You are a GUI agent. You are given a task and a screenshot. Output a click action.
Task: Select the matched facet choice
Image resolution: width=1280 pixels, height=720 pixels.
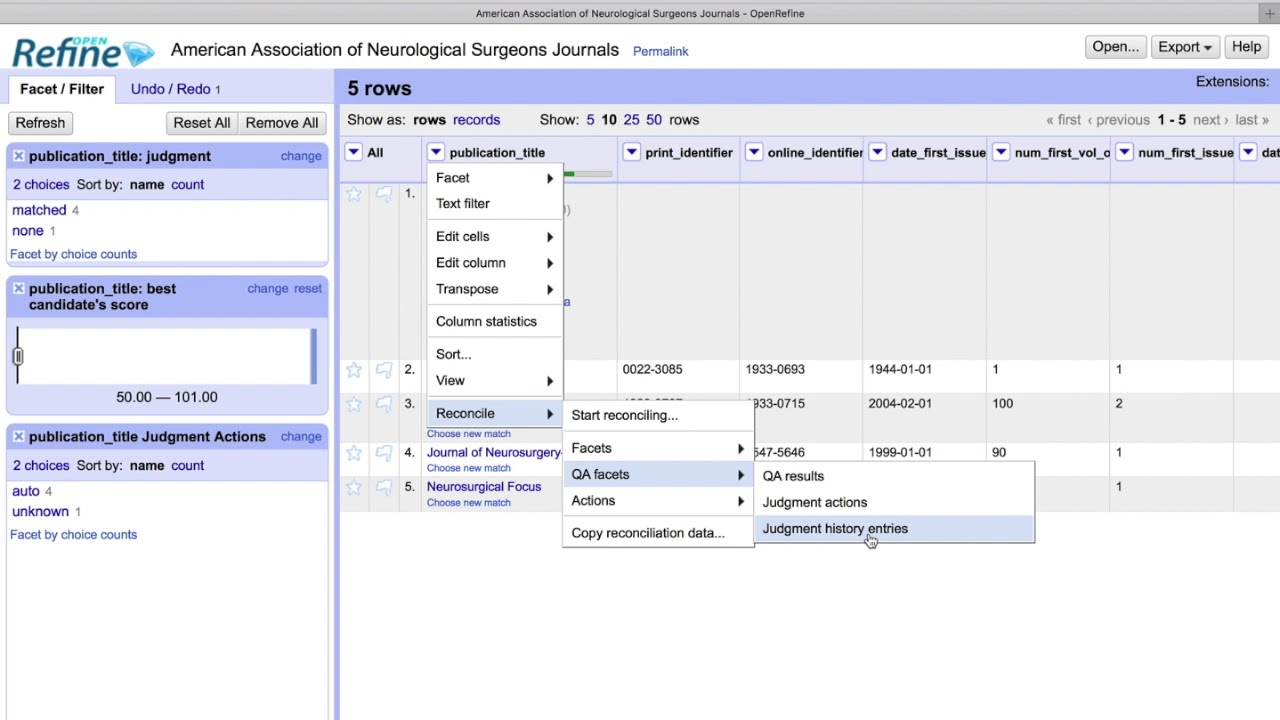39,210
